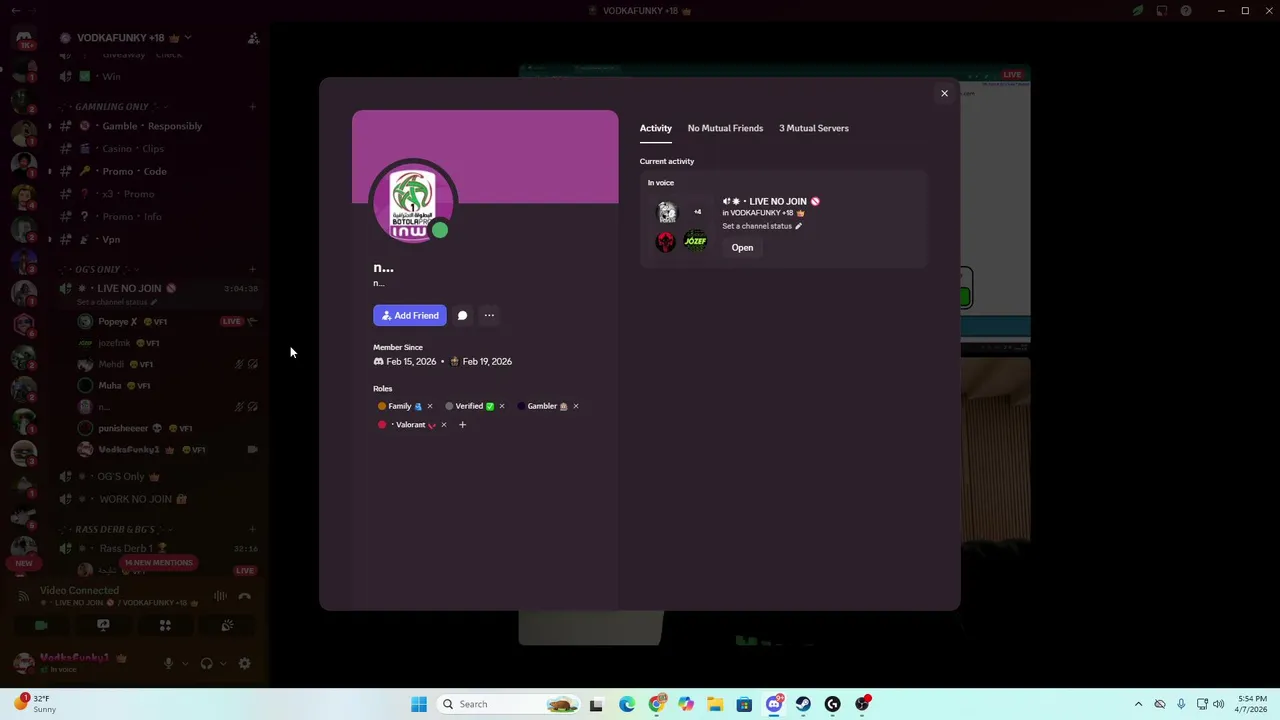The width and height of the screenshot is (1280, 720).
Task: Click the taskbar Search box
Action: click(510, 704)
